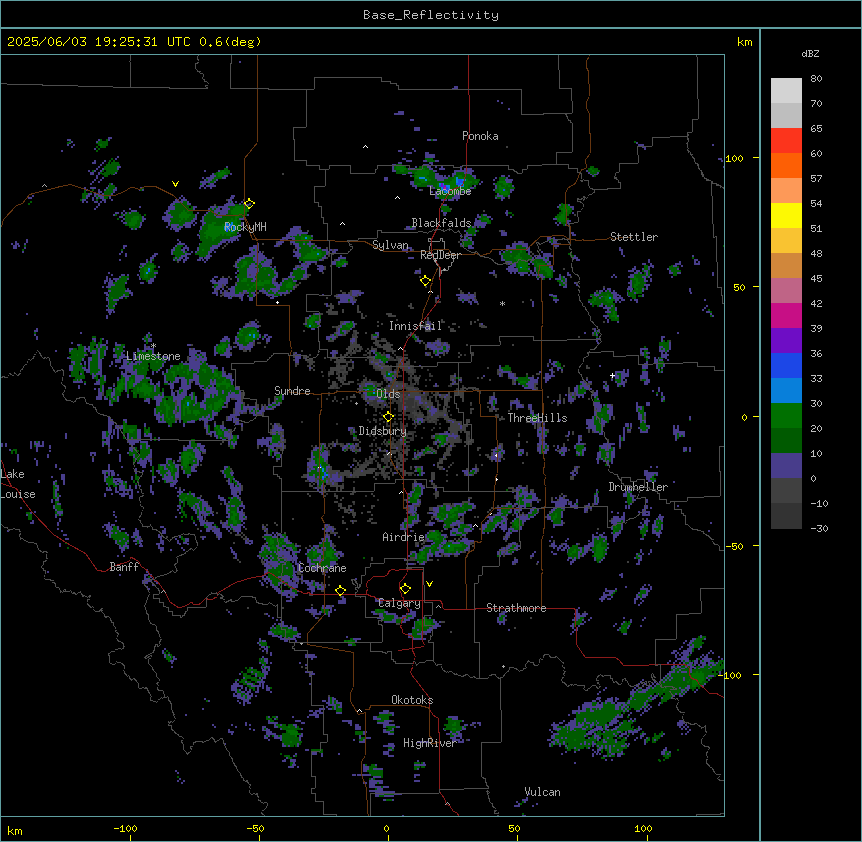Select the Innisfail label
Image resolution: width=862 pixels, height=842 pixels.
coord(415,326)
